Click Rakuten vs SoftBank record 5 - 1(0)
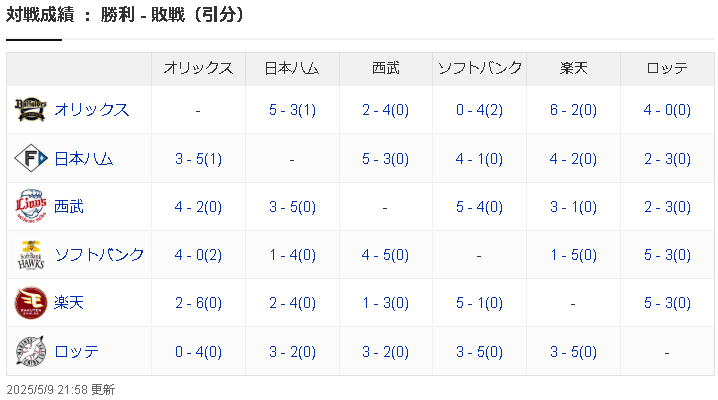 479,303
